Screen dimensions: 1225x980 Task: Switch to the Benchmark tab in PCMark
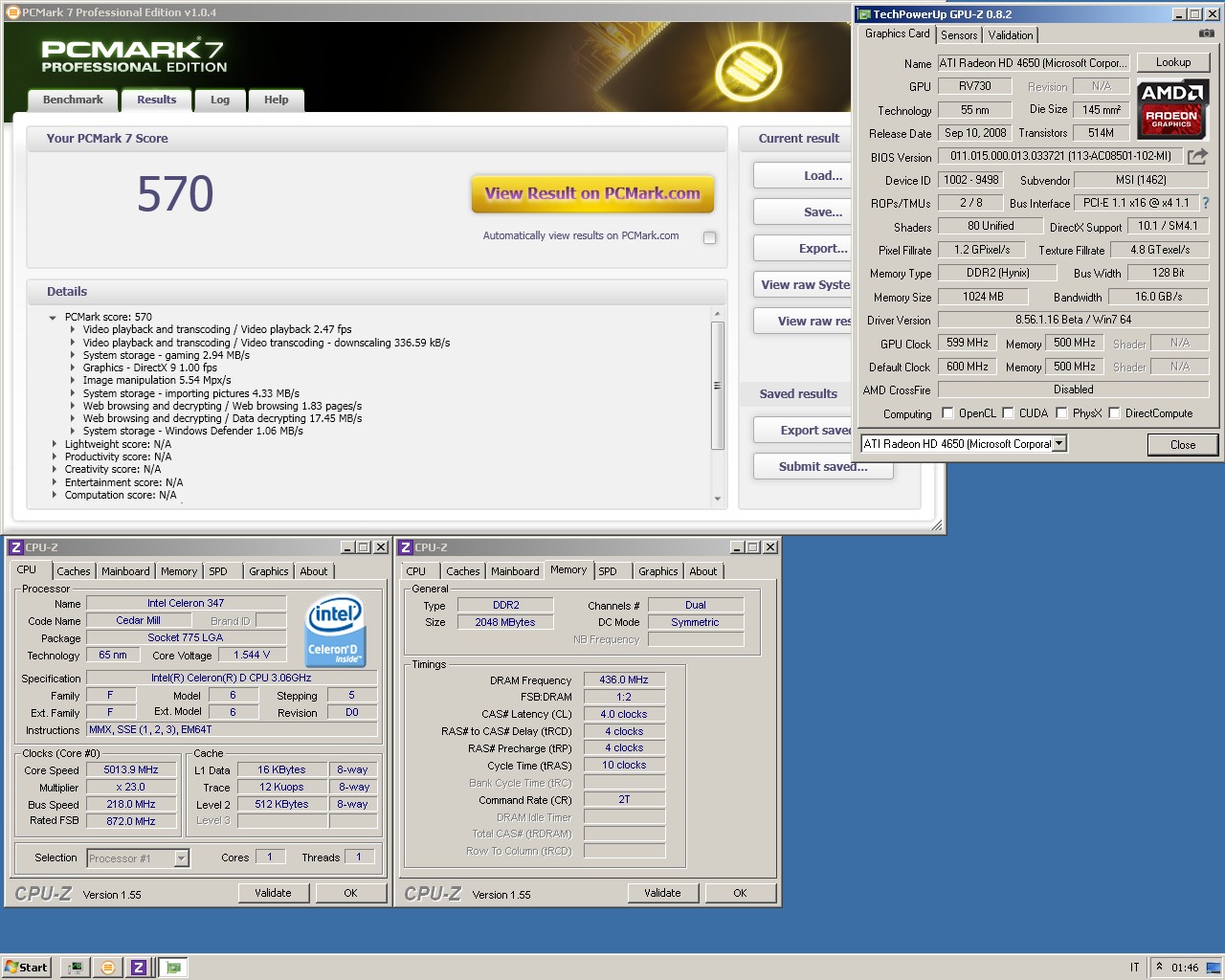point(73,100)
